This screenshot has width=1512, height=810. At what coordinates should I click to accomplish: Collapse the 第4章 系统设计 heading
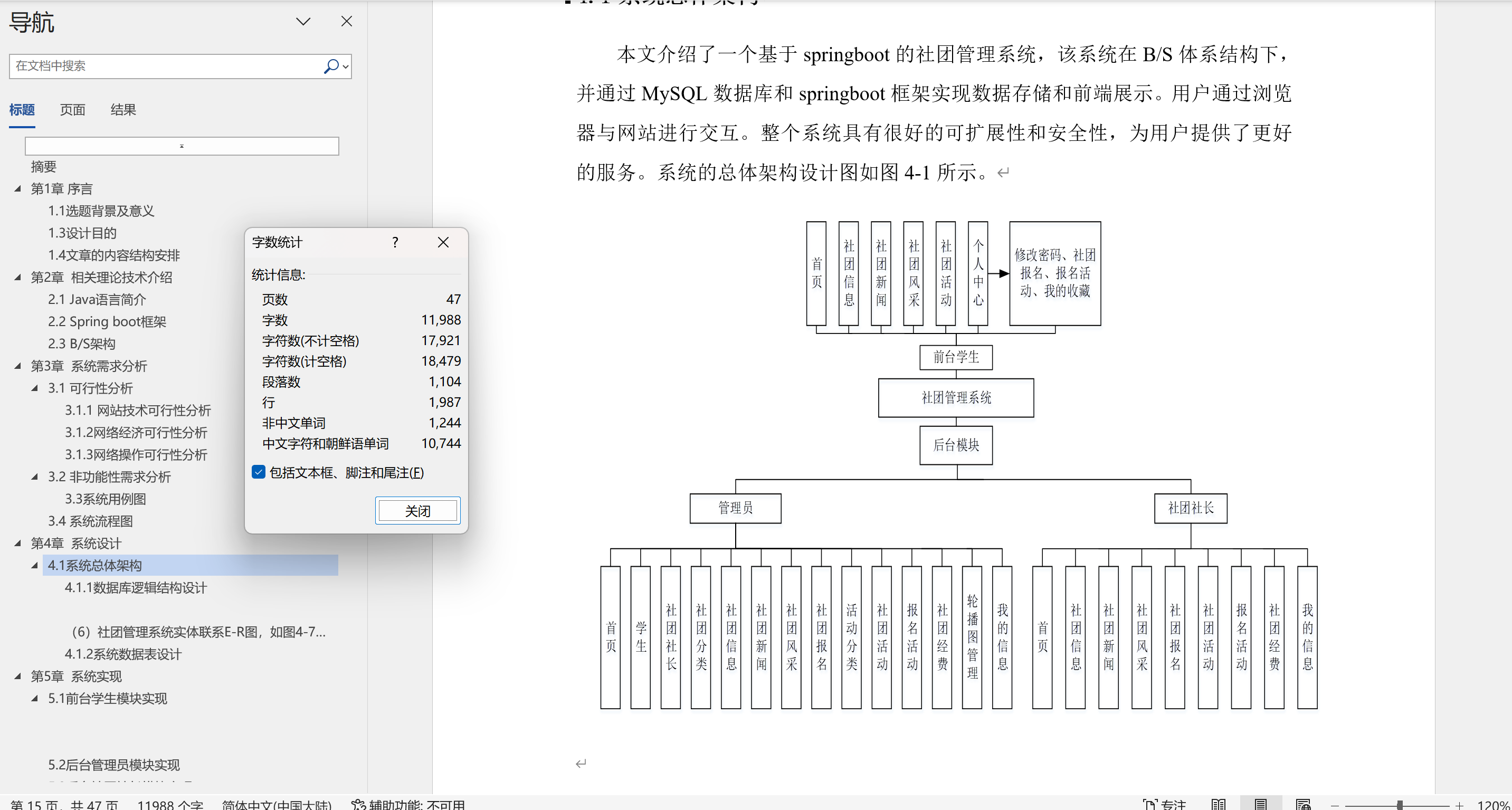click(17, 543)
